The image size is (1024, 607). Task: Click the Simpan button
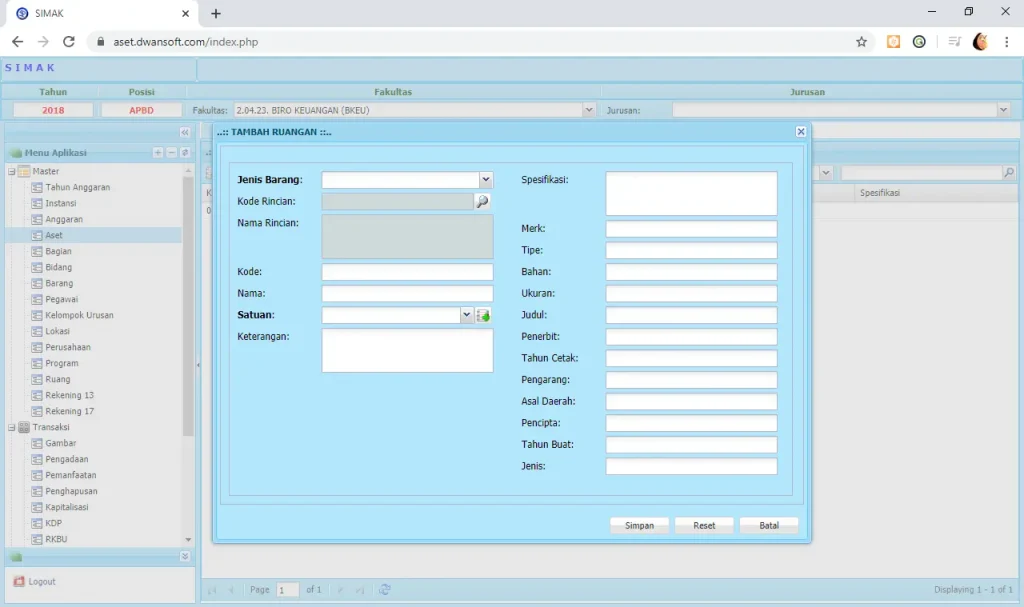[x=639, y=525]
